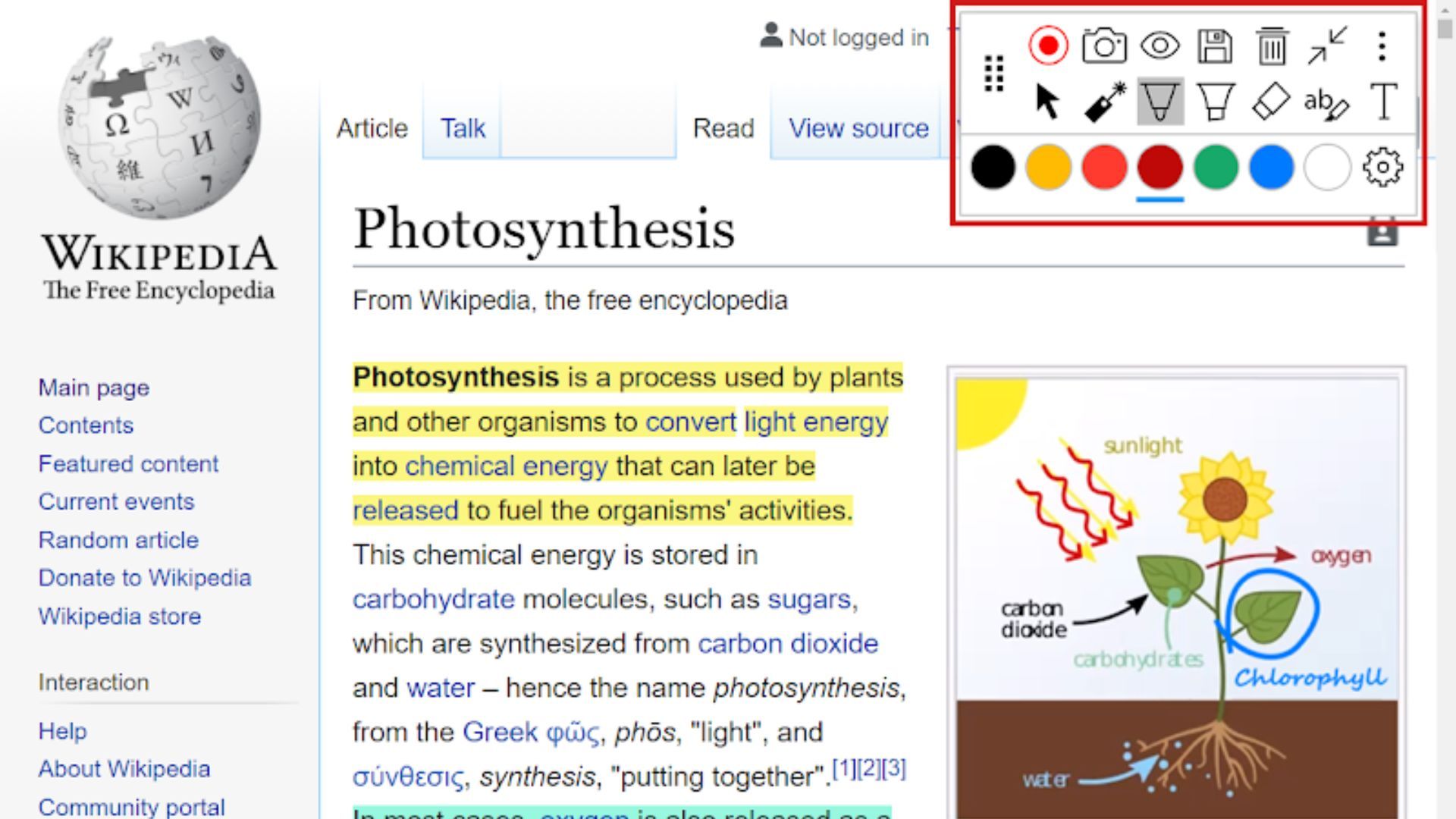This screenshot has height=819, width=1456.
Task: Click the View source link
Action: click(x=857, y=128)
